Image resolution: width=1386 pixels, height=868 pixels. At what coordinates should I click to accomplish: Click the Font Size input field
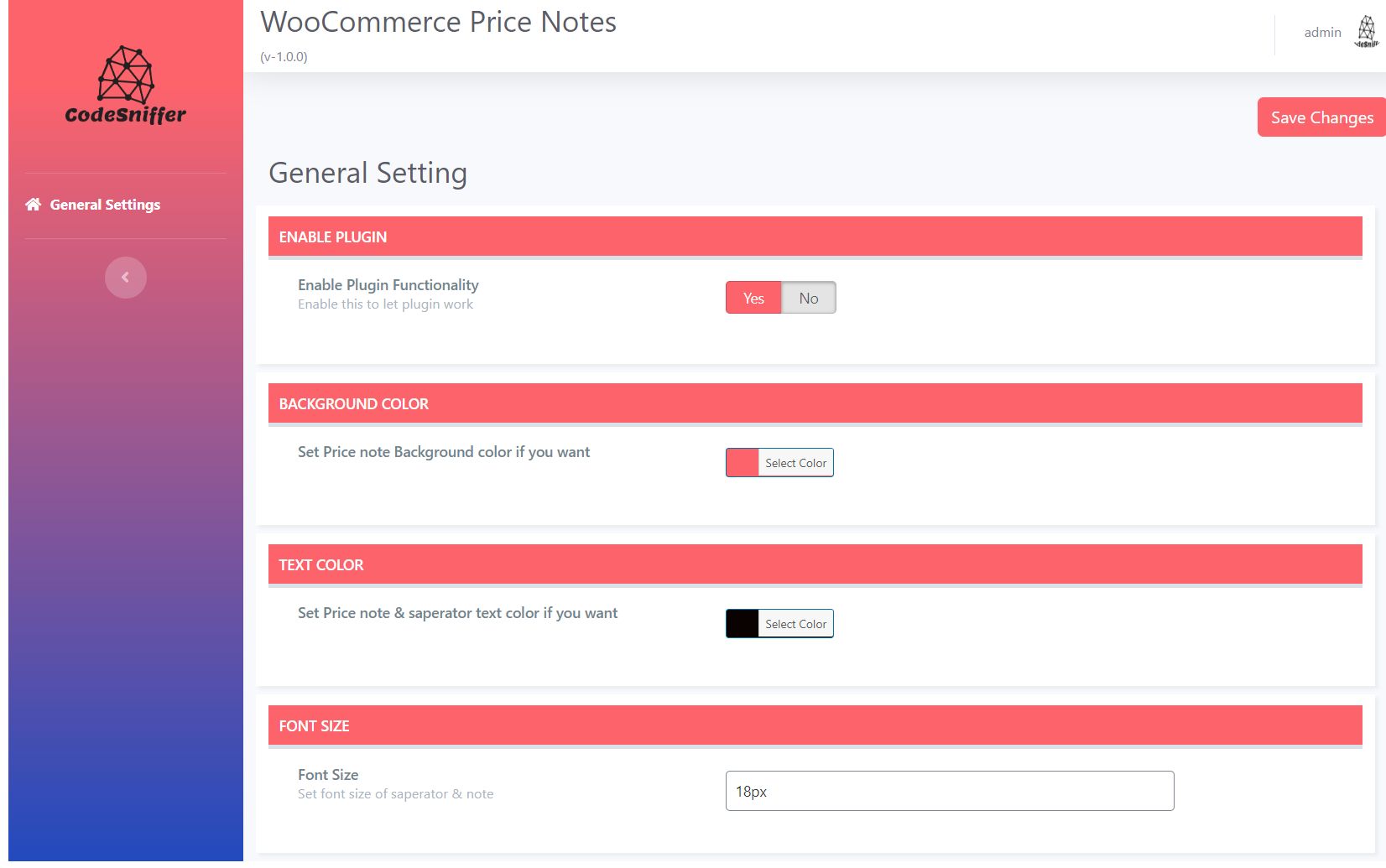click(x=949, y=791)
